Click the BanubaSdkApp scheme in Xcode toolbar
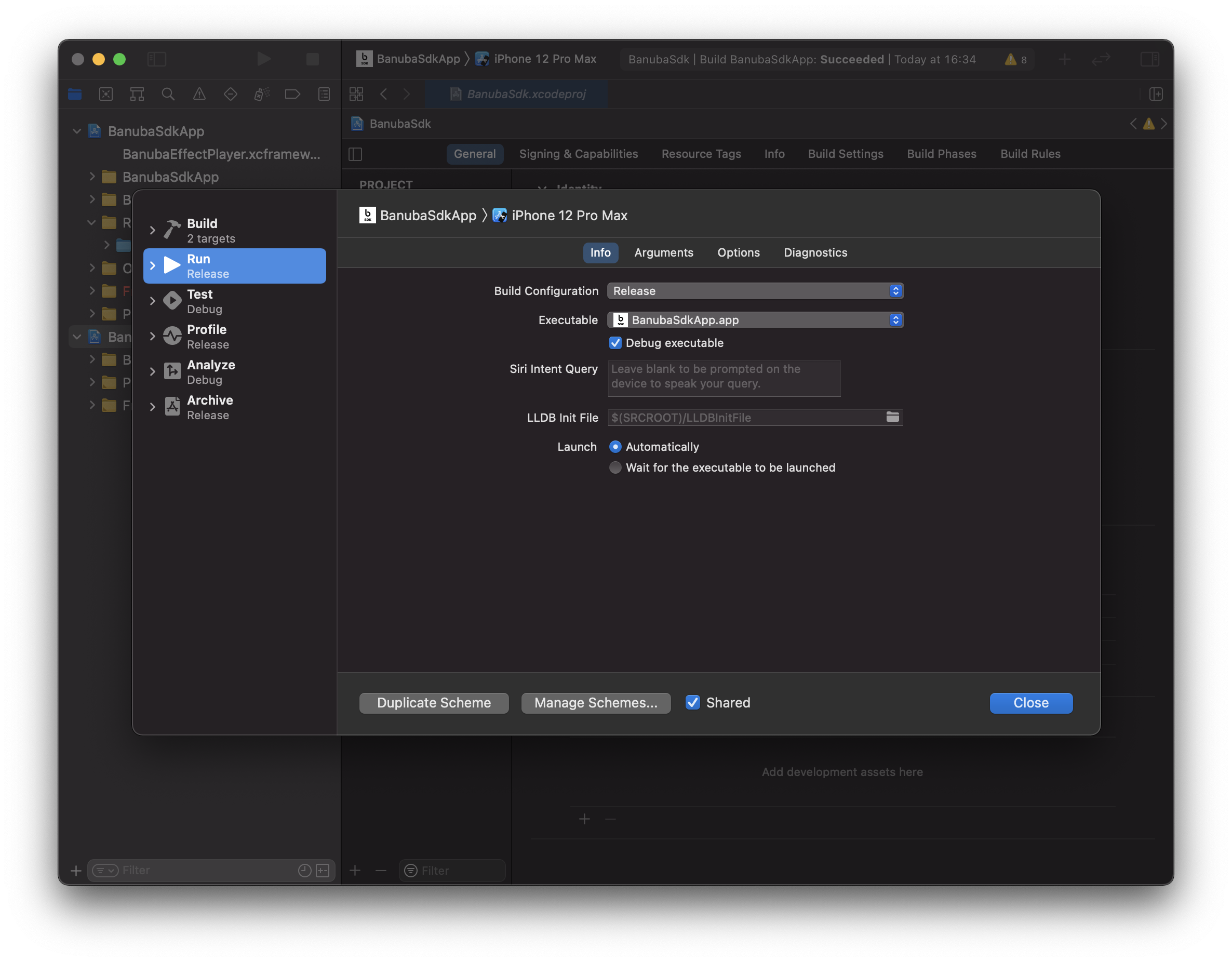 pos(408,59)
